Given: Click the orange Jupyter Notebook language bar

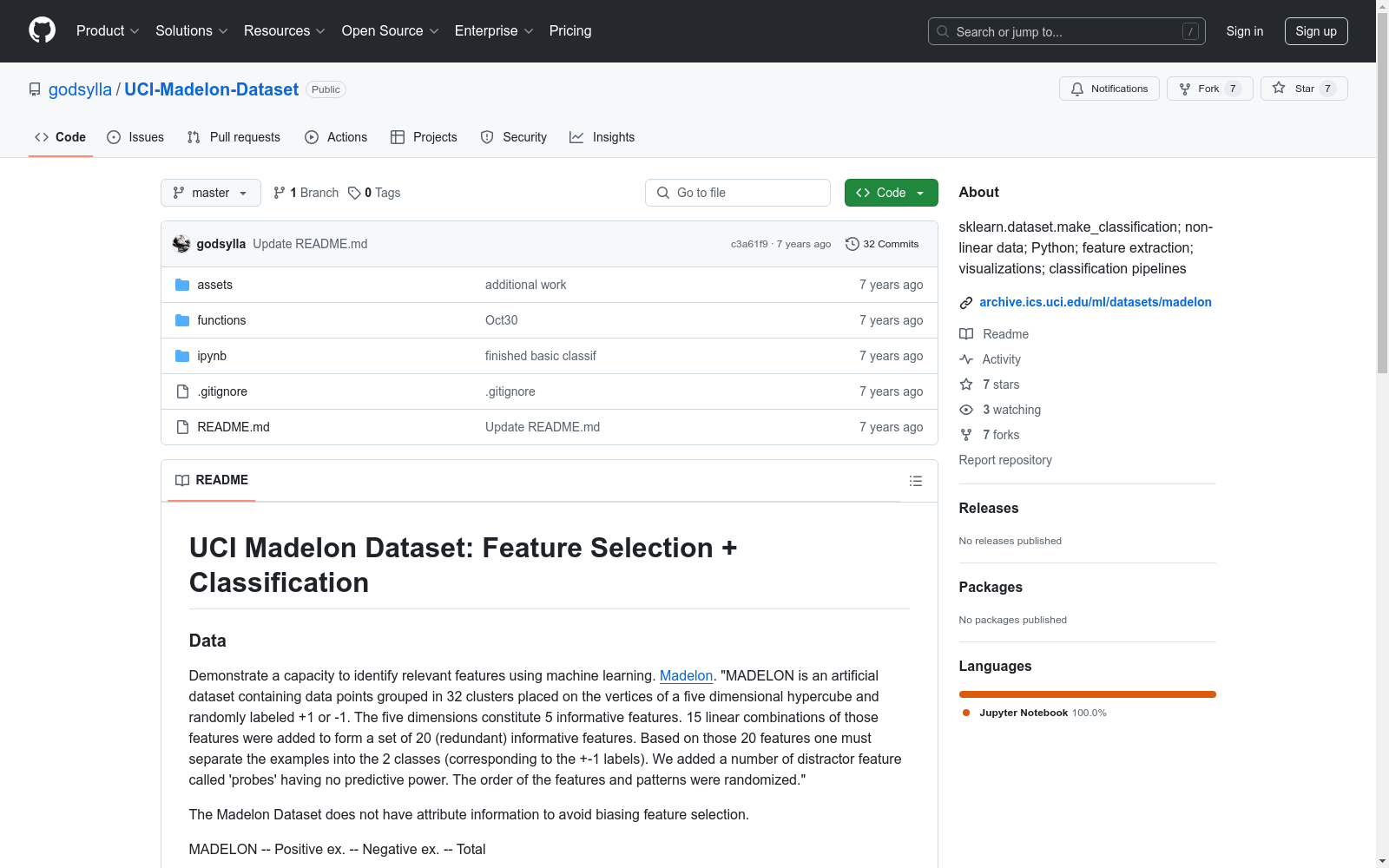Looking at the screenshot, I should click(1088, 694).
